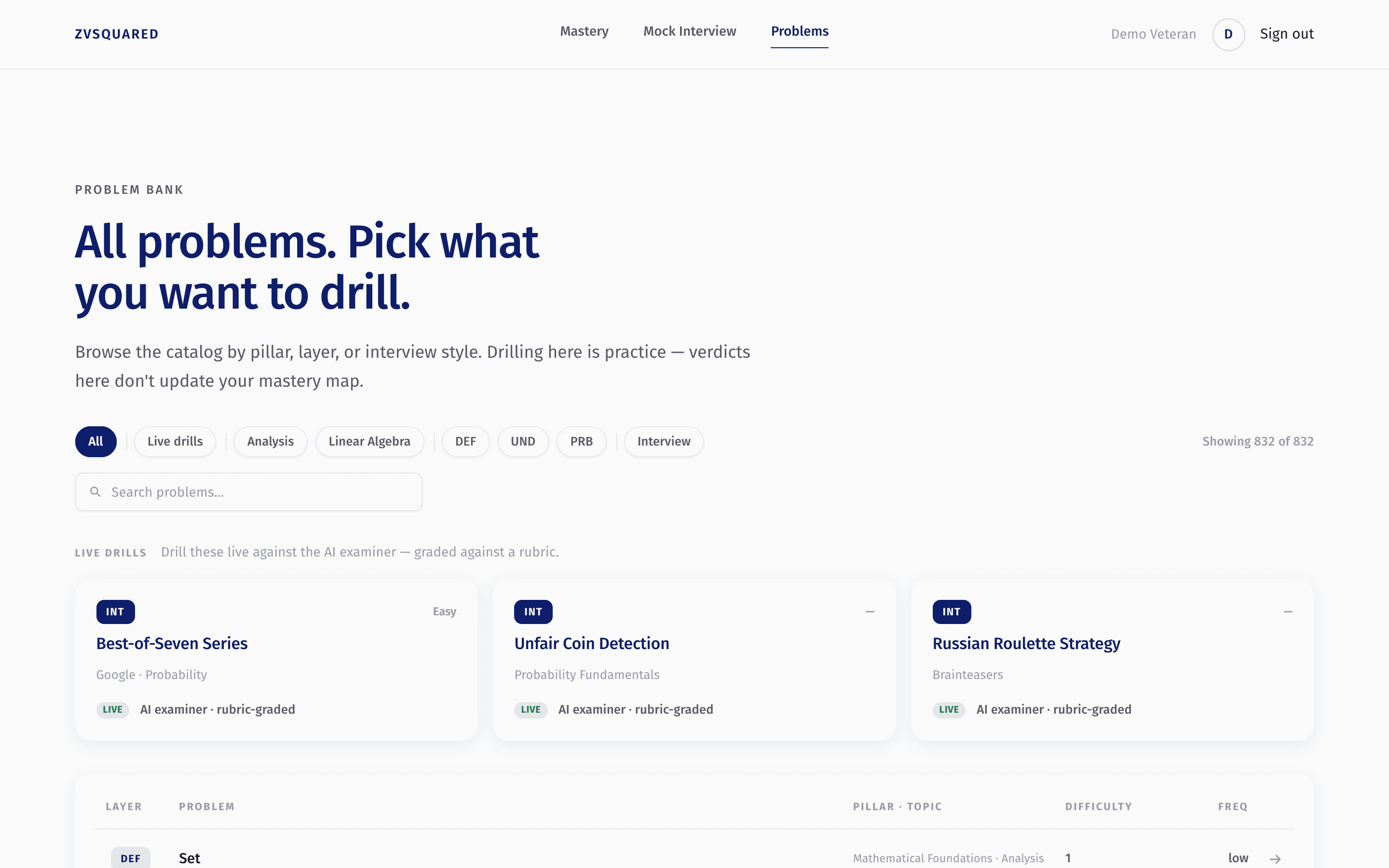Click the low frequency value

click(x=1238, y=858)
